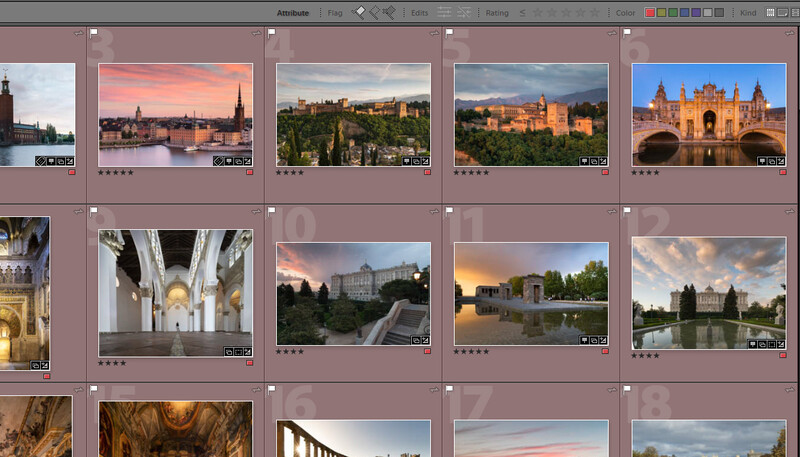The height and width of the screenshot is (457, 800).
Task: Click red label under Temple of Debod photo
Action: click(x=605, y=351)
